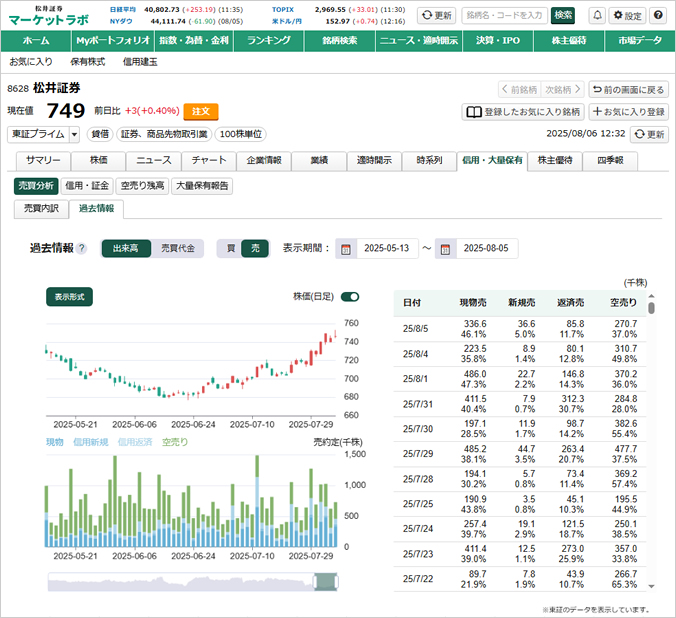Switch to the サマリー tab
The image size is (676, 618).
coord(43,160)
